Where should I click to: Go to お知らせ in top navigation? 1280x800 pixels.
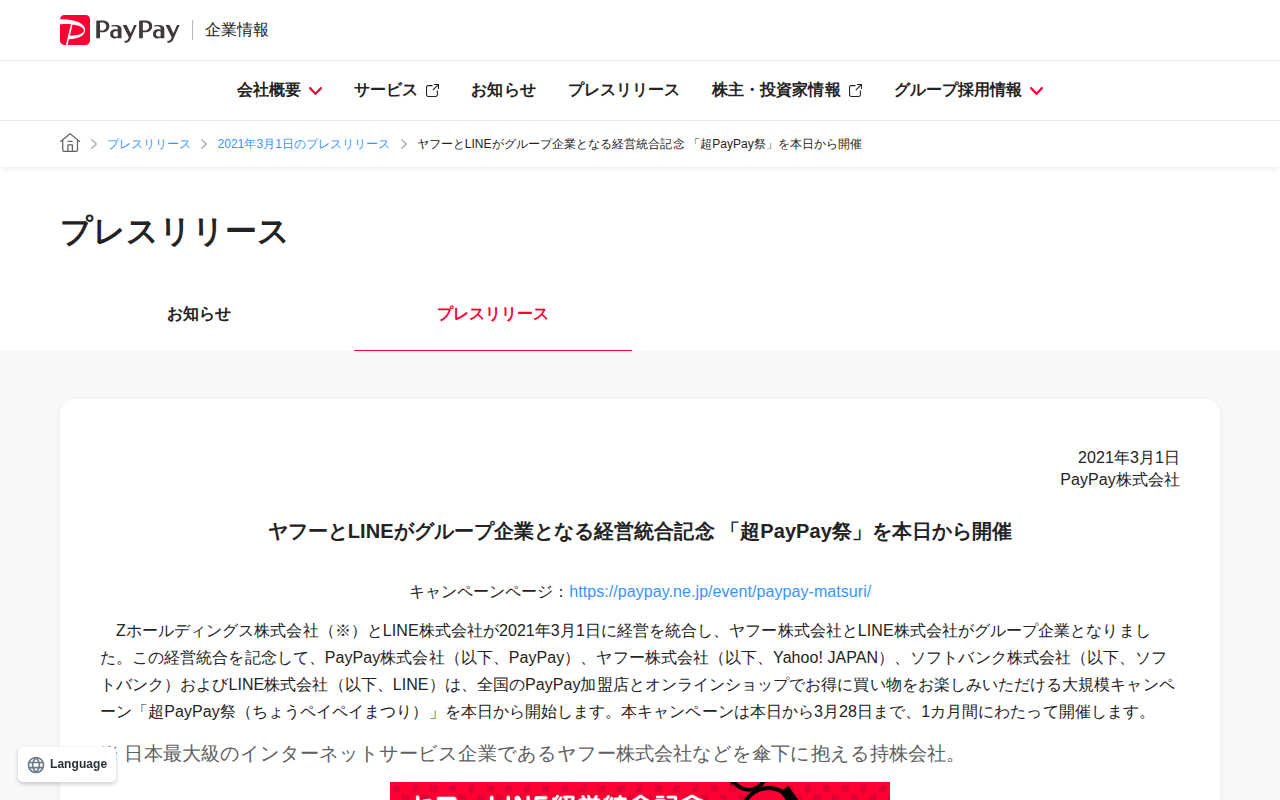[503, 90]
